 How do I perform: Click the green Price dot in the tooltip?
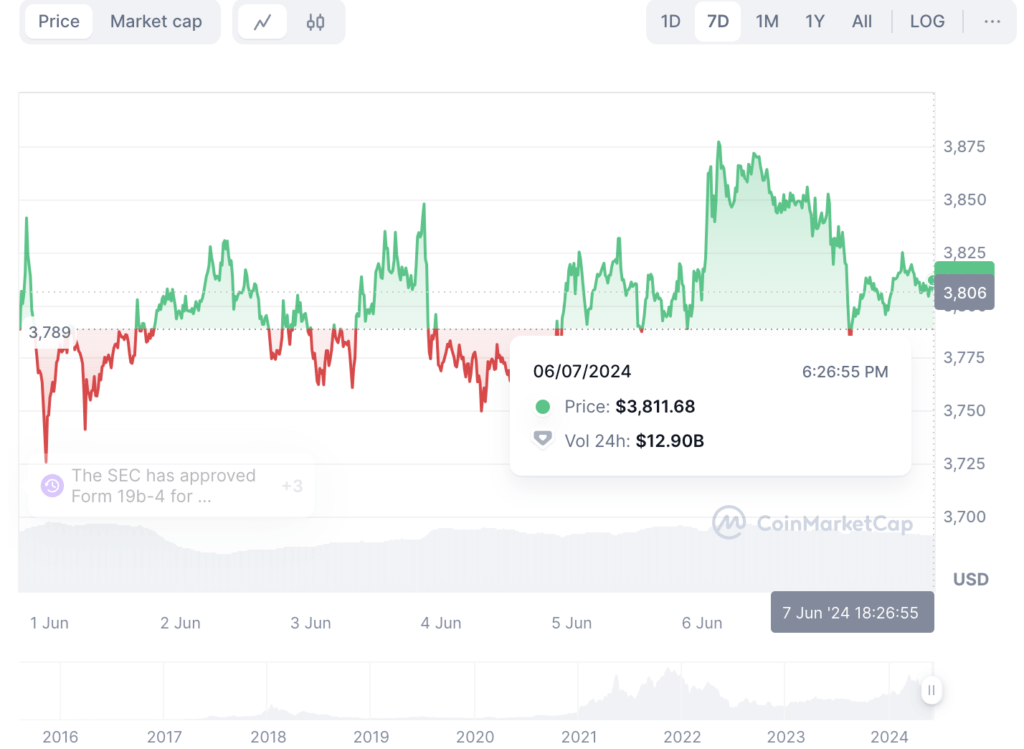(x=543, y=407)
